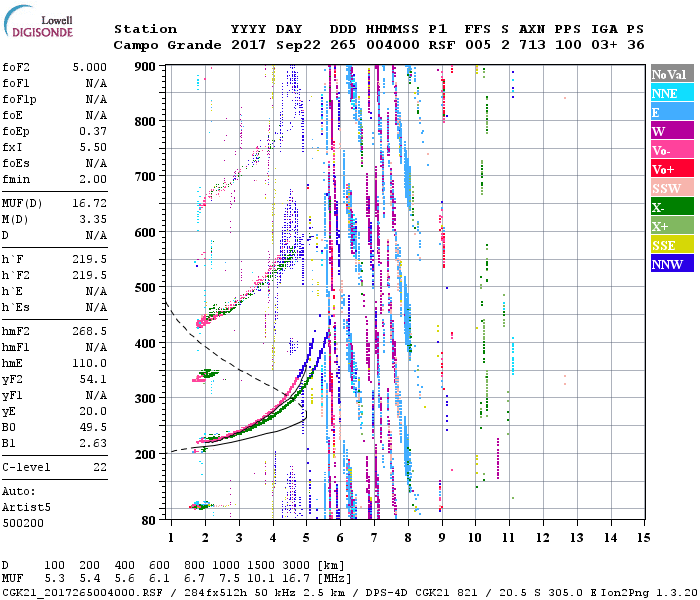Image resolution: width=700 pixels, height=600 pixels.
Task: Click the station name Campo Grande
Action: [x=167, y=45]
